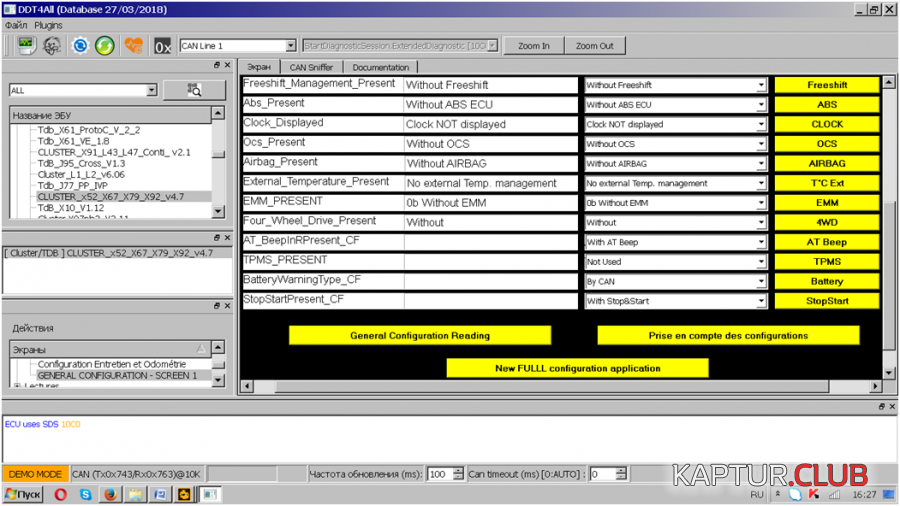Image resolution: width=900 pixels, height=506 pixels.
Task: Click the yellow AIRBAG button
Action: coord(827,164)
